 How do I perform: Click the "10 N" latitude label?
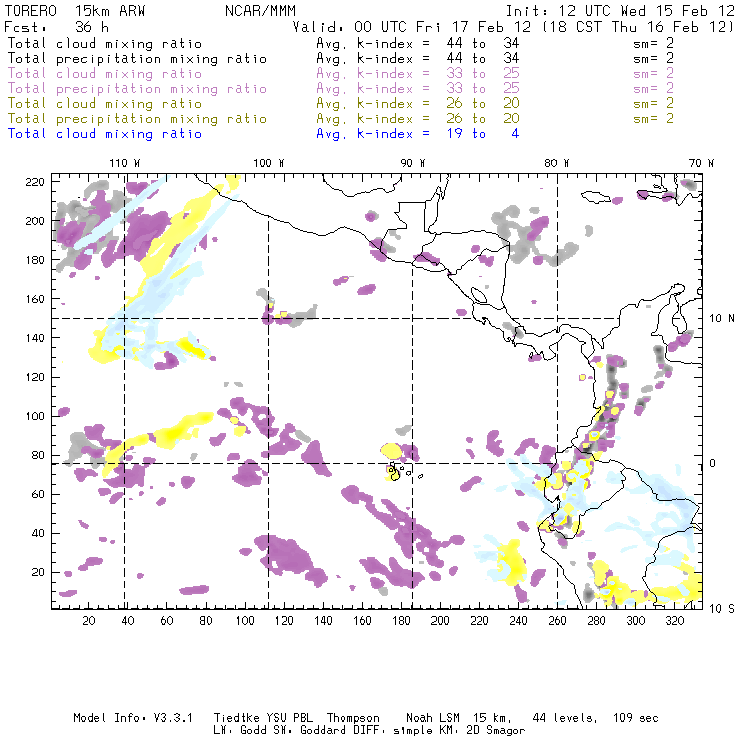tap(722, 319)
